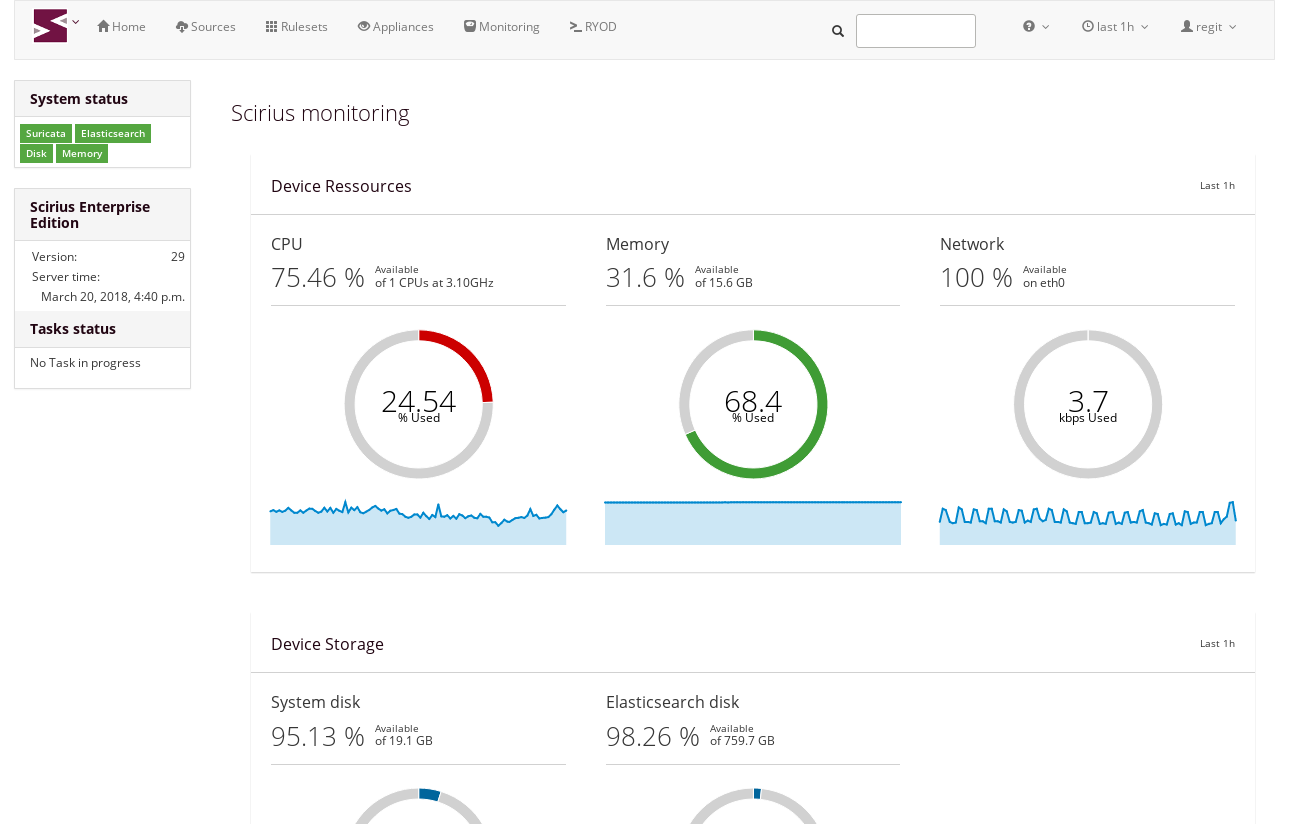Image resolution: width=1295 pixels, height=824 pixels.
Task: Click the 'System disk' section title
Action: [315, 702]
